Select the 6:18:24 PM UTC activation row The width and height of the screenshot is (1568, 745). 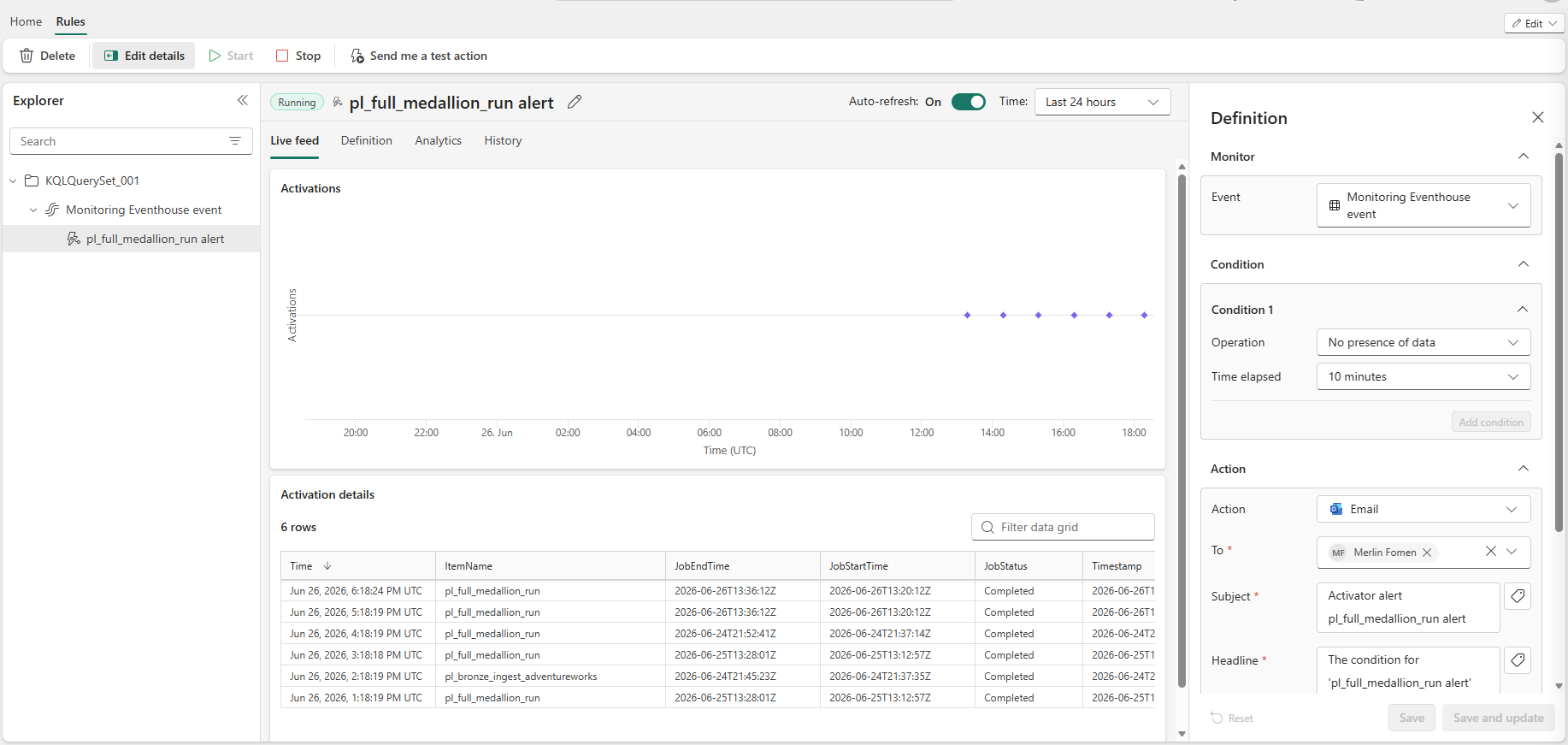click(x=717, y=591)
